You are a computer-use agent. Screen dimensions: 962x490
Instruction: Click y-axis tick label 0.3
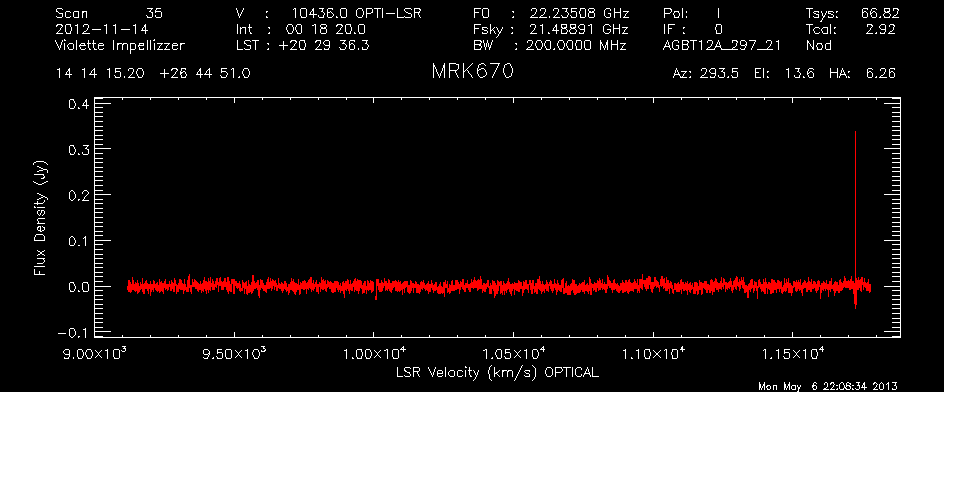(x=79, y=150)
